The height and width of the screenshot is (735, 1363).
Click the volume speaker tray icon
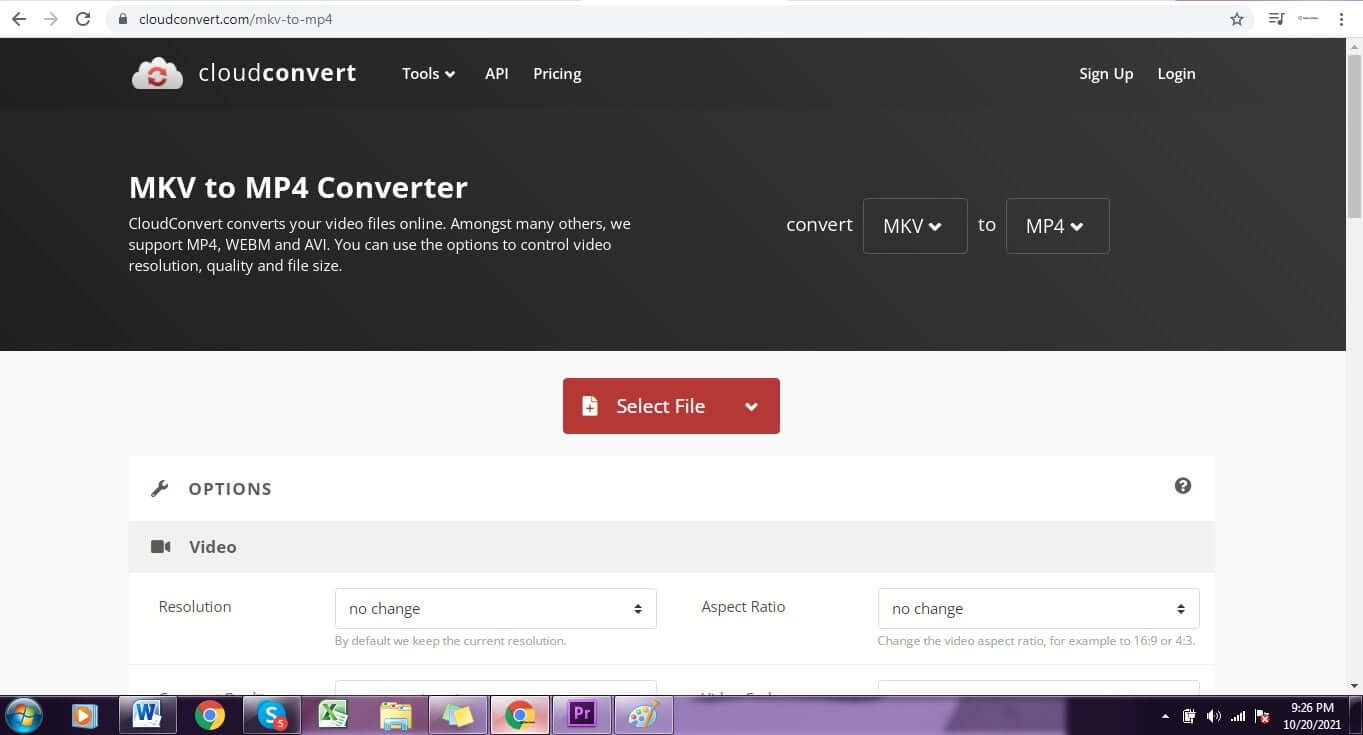pyautogui.click(x=1214, y=716)
